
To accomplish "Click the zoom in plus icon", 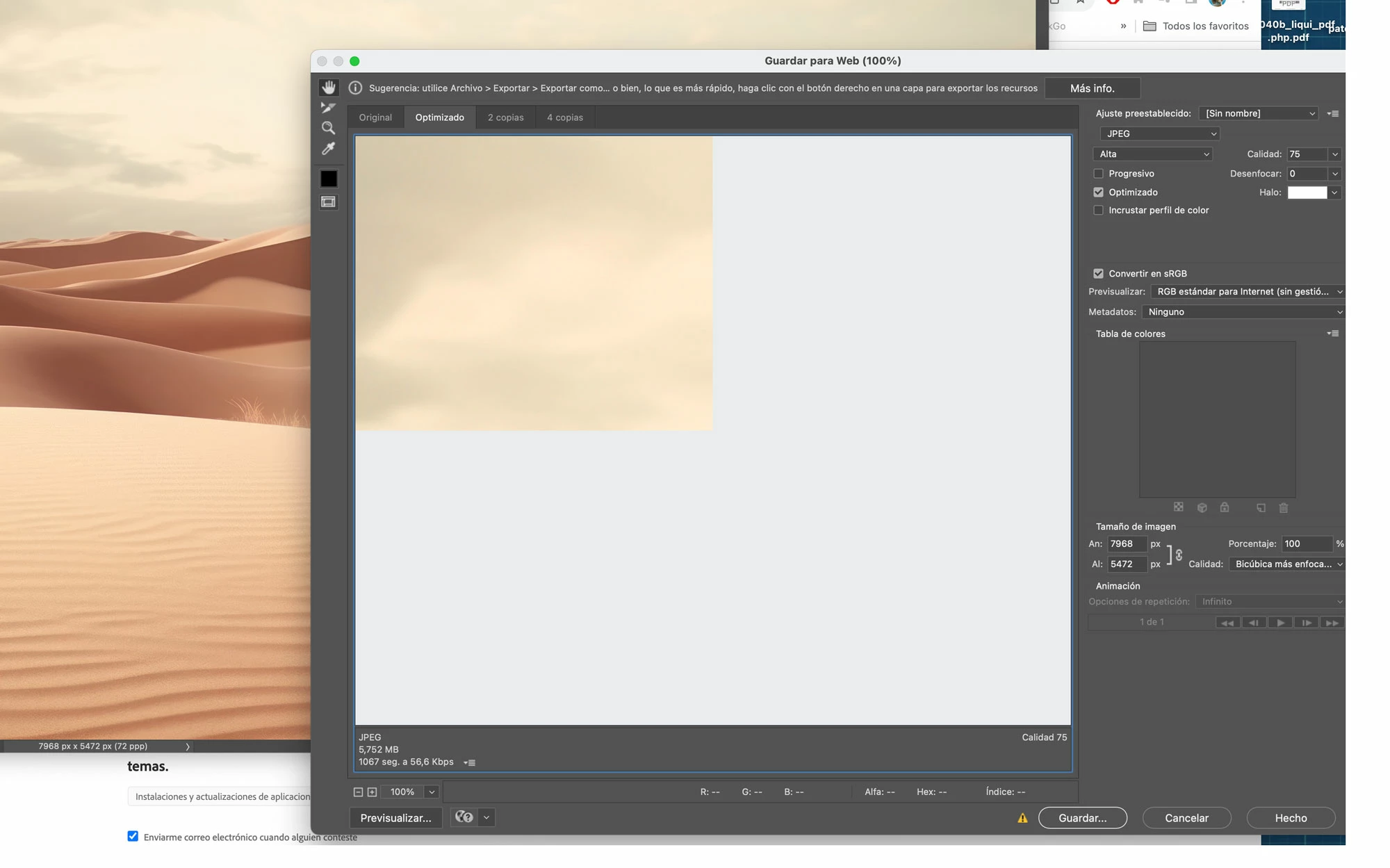I will coord(372,792).
